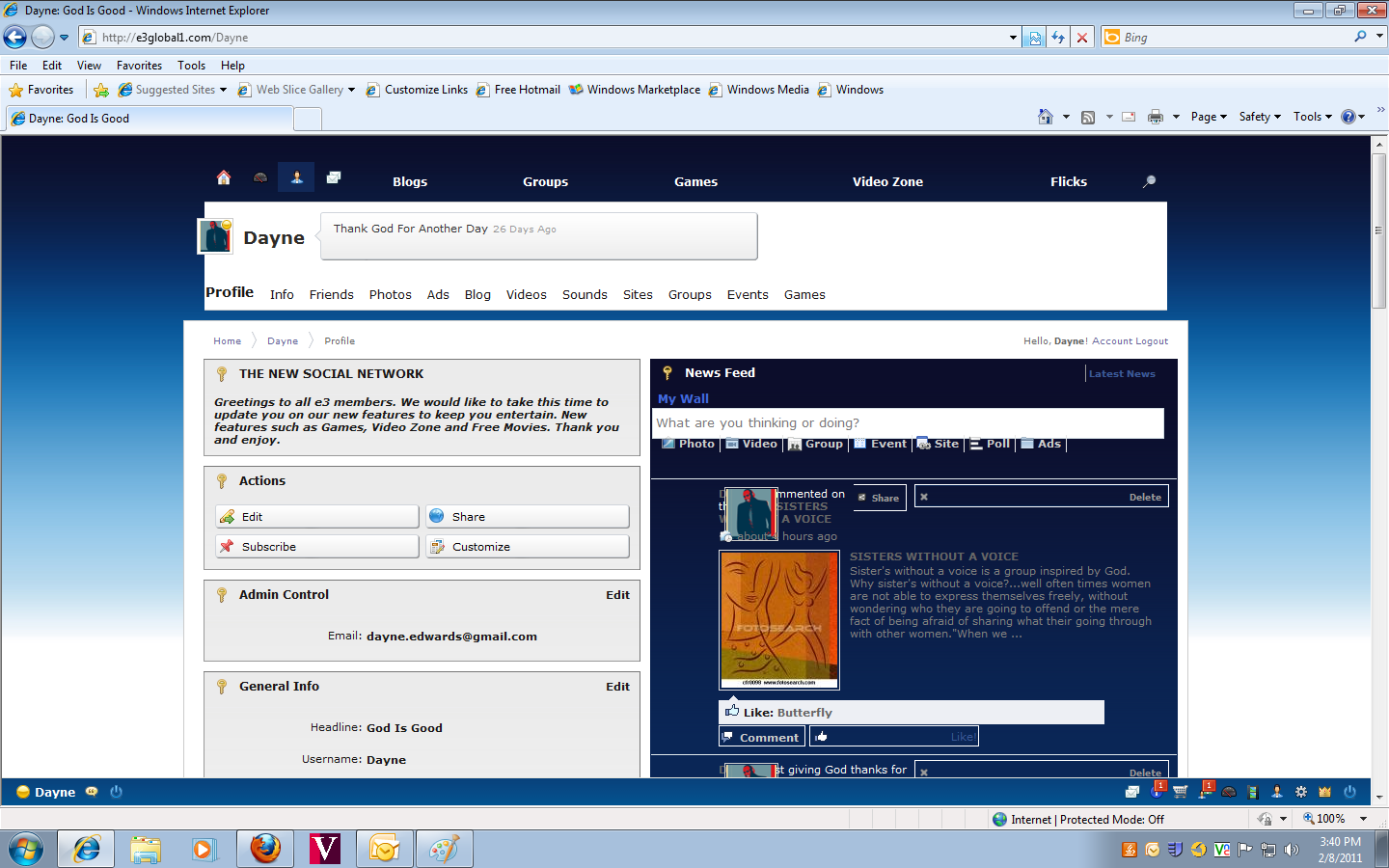Open the dashboard gauge icon in top navigation
Viewport: 1389px width, 868px height.
(x=260, y=177)
